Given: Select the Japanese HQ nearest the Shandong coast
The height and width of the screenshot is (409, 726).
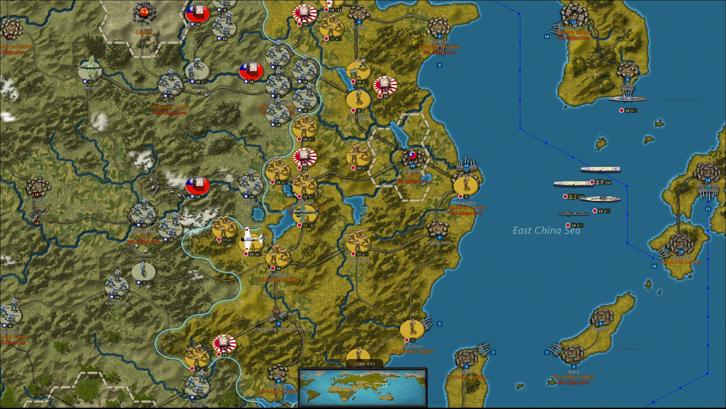Looking at the screenshot, I should pyautogui.click(x=385, y=86).
